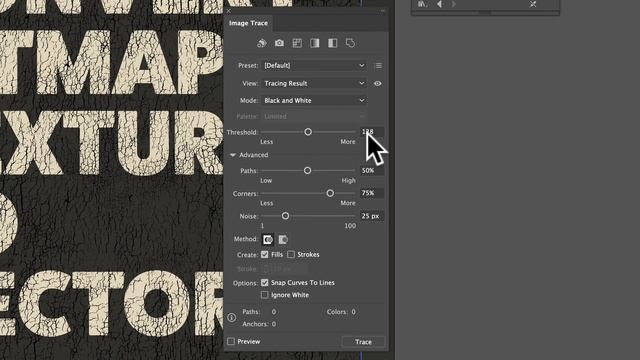Select the Abutting method icon
The height and width of the screenshot is (360, 640).
(x=268, y=240)
